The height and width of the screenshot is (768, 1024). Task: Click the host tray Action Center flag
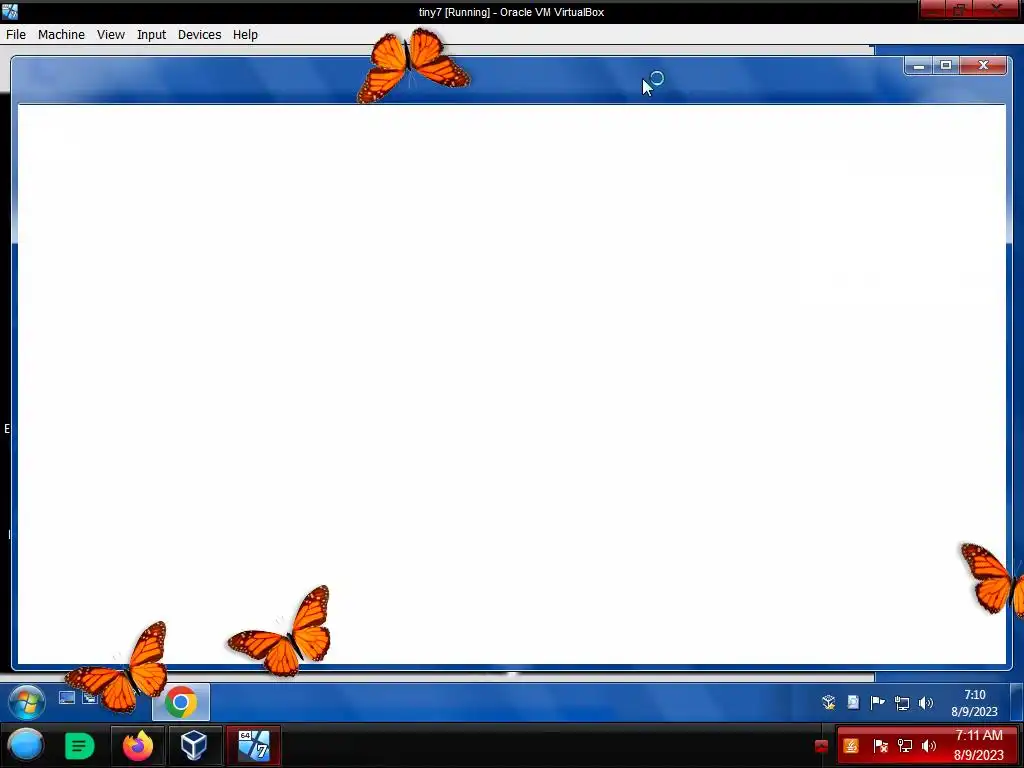point(880,746)
